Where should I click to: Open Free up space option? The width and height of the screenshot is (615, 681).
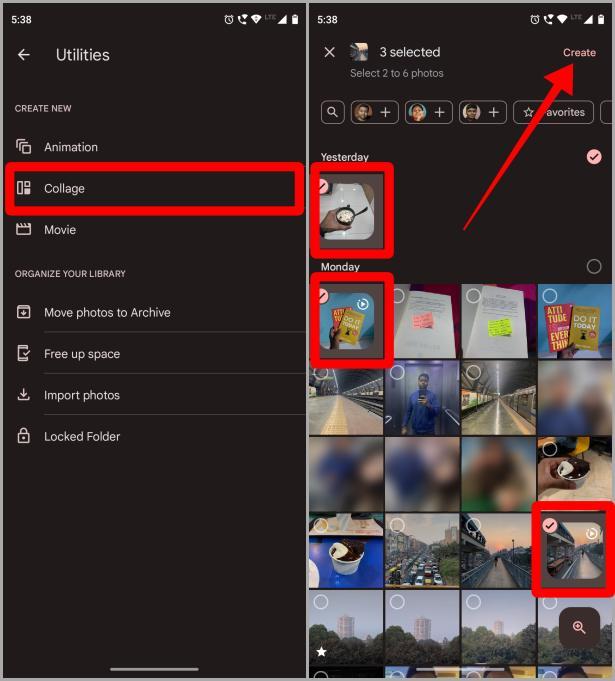pyautogui.click(x=155, y=354)
